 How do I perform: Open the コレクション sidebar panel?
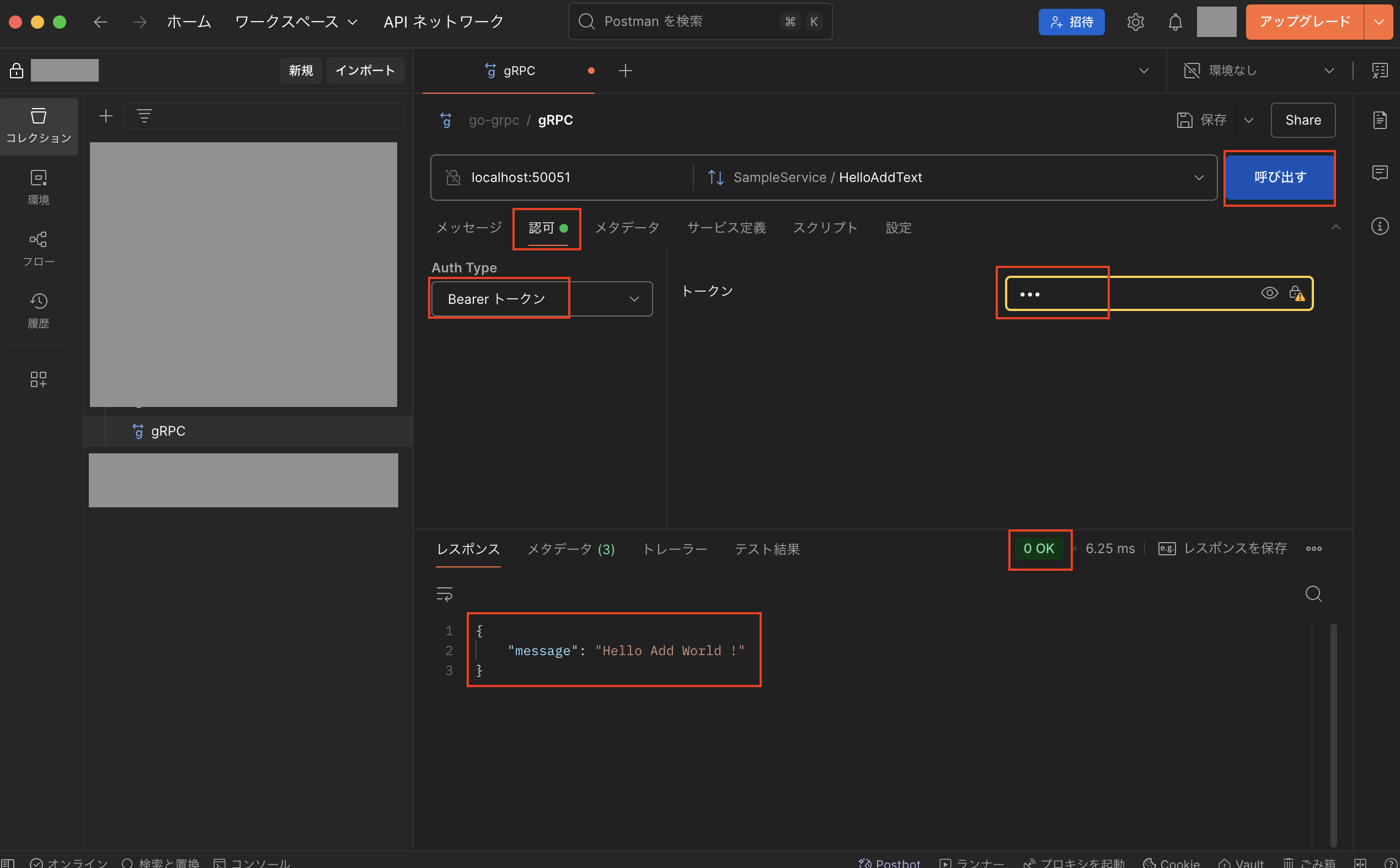(x=39, y=126)
